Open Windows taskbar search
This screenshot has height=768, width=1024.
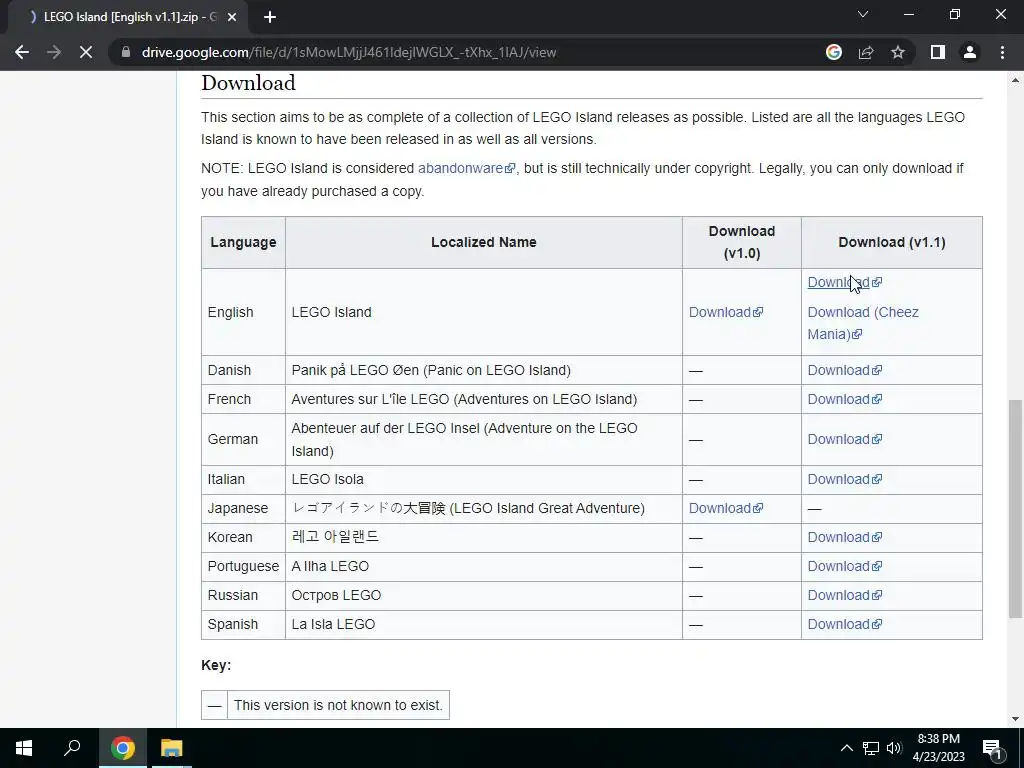[x=72, y=748]
